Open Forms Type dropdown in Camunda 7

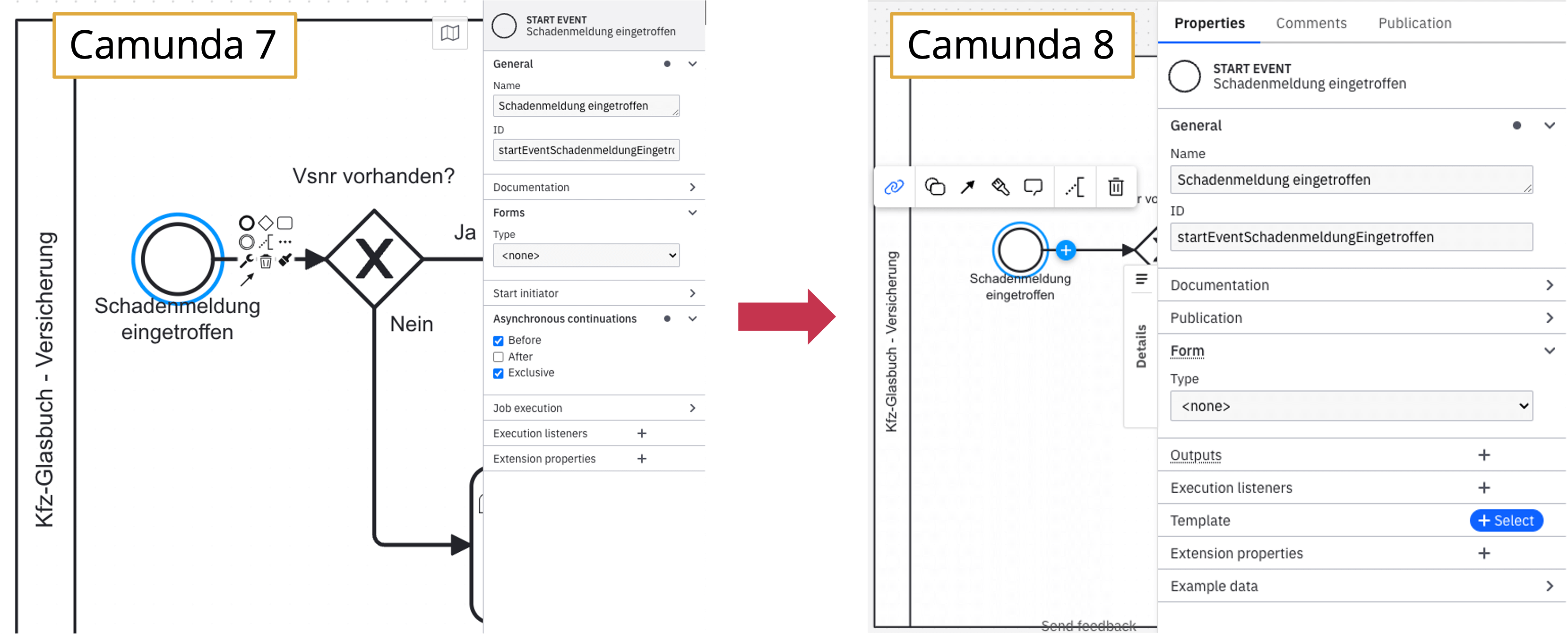586,256
